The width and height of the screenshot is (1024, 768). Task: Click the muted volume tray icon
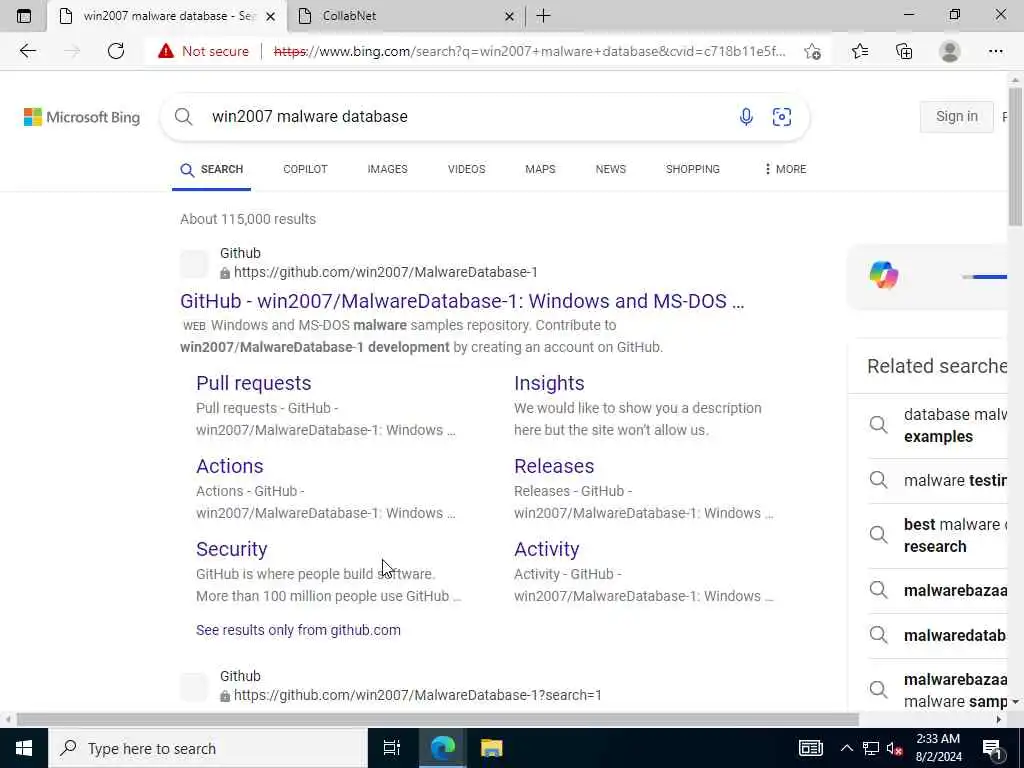click(x=894, y=749)
